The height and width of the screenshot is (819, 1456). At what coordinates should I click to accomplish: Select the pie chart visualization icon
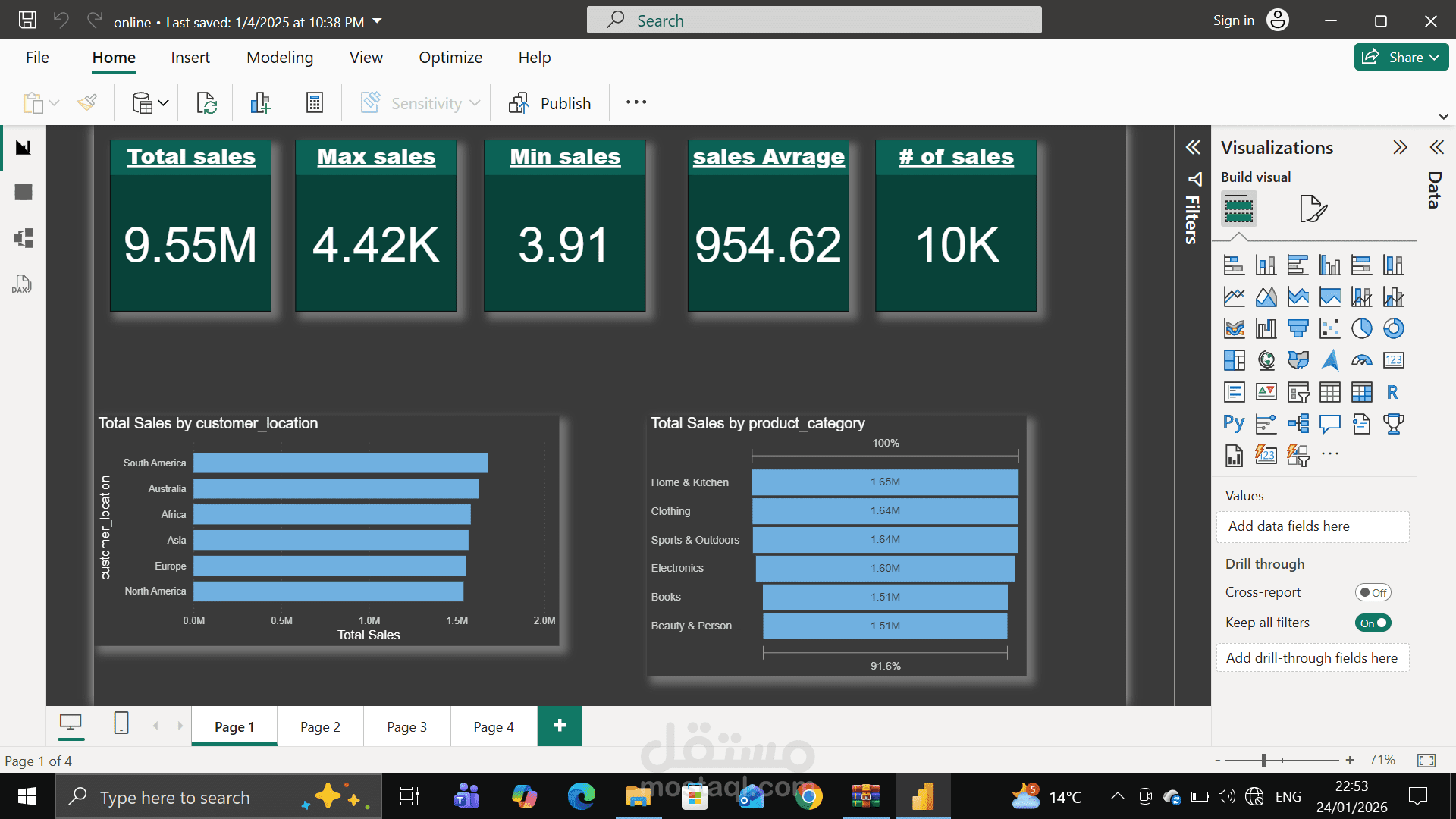point(1362,328)
